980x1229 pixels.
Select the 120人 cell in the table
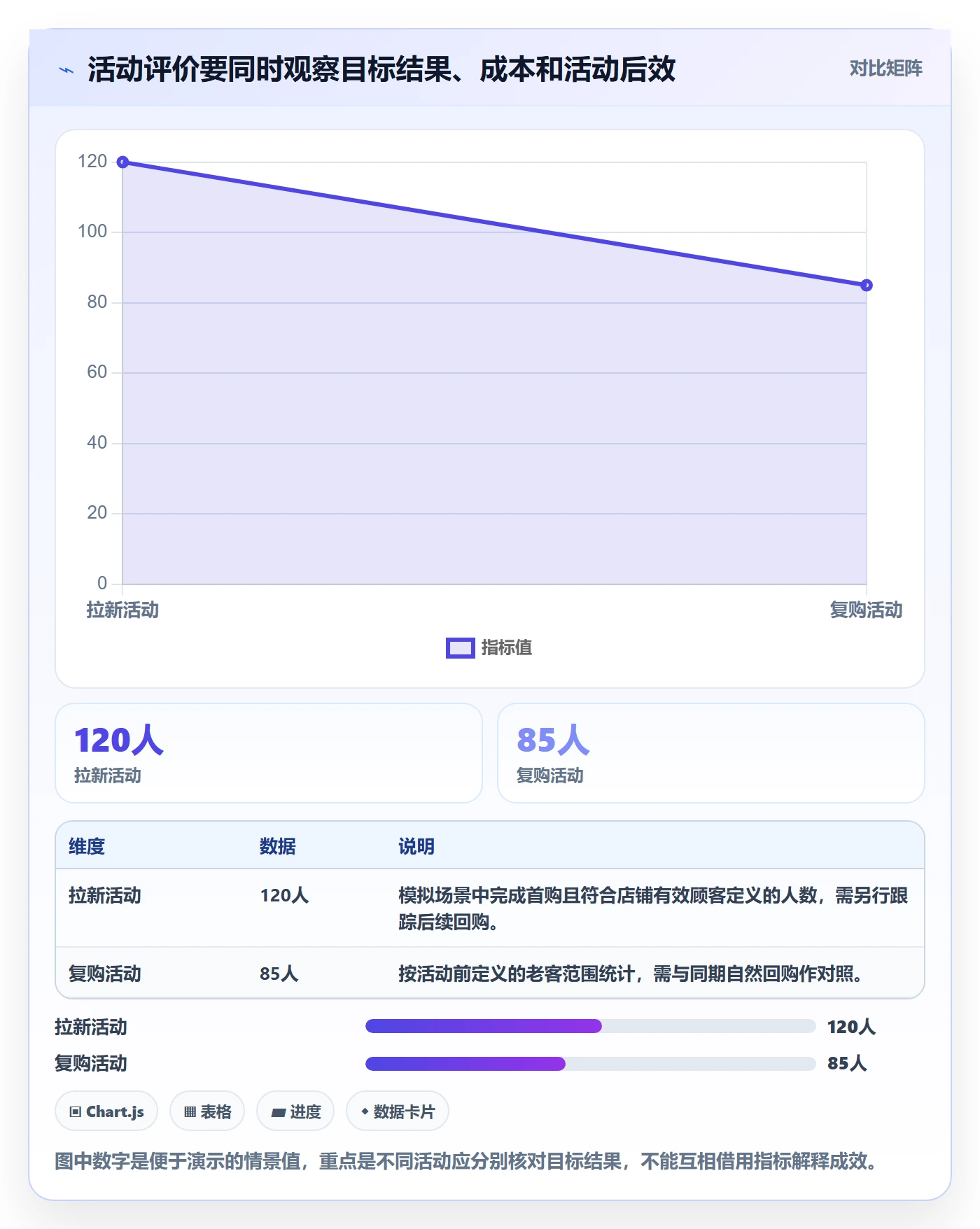tap(284, 896)
